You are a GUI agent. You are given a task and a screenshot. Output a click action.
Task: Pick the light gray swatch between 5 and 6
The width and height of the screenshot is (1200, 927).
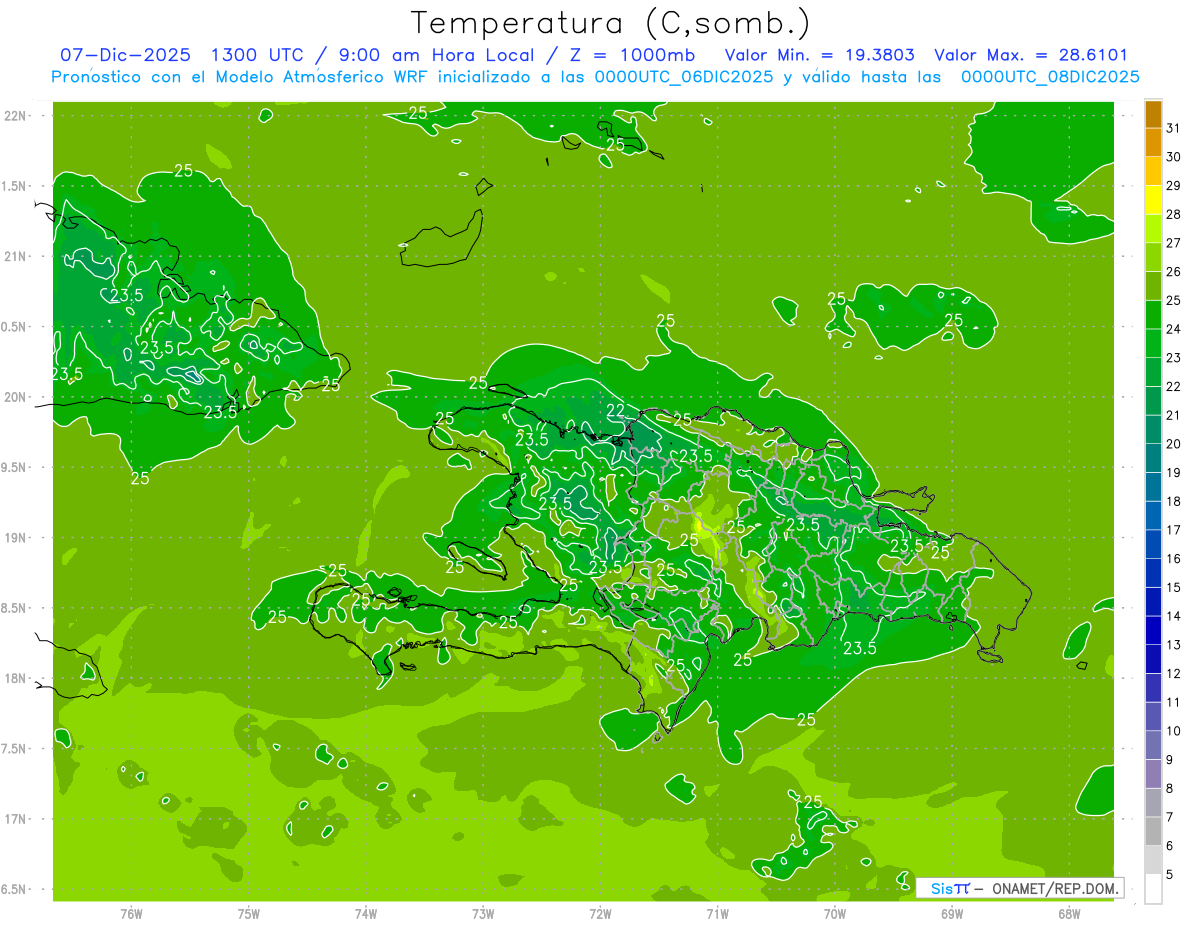1153,860
